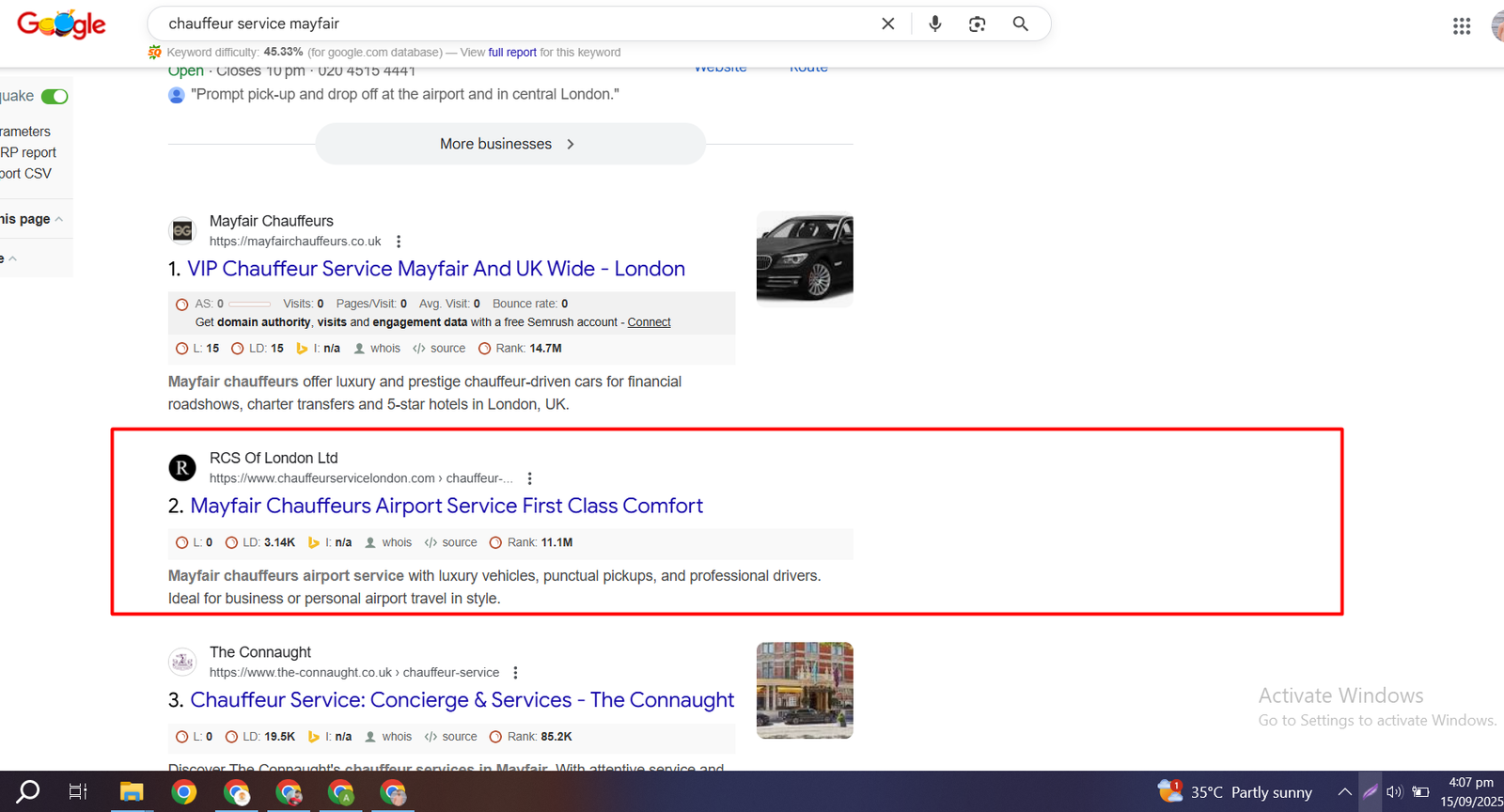Open Task View on the taskbar

coord(78,792)
